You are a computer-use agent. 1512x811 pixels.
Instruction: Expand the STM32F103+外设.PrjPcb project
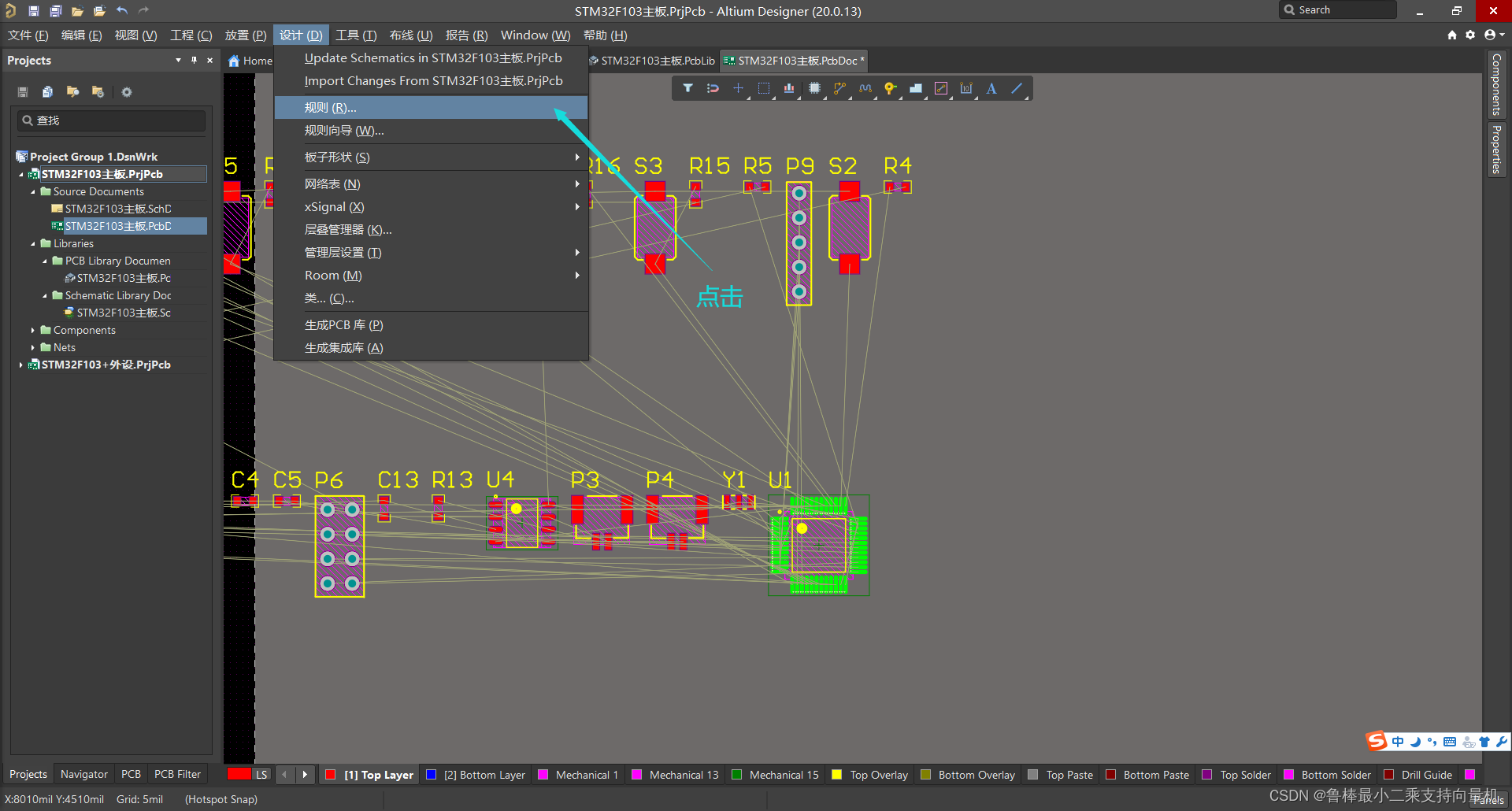(20, 365)
